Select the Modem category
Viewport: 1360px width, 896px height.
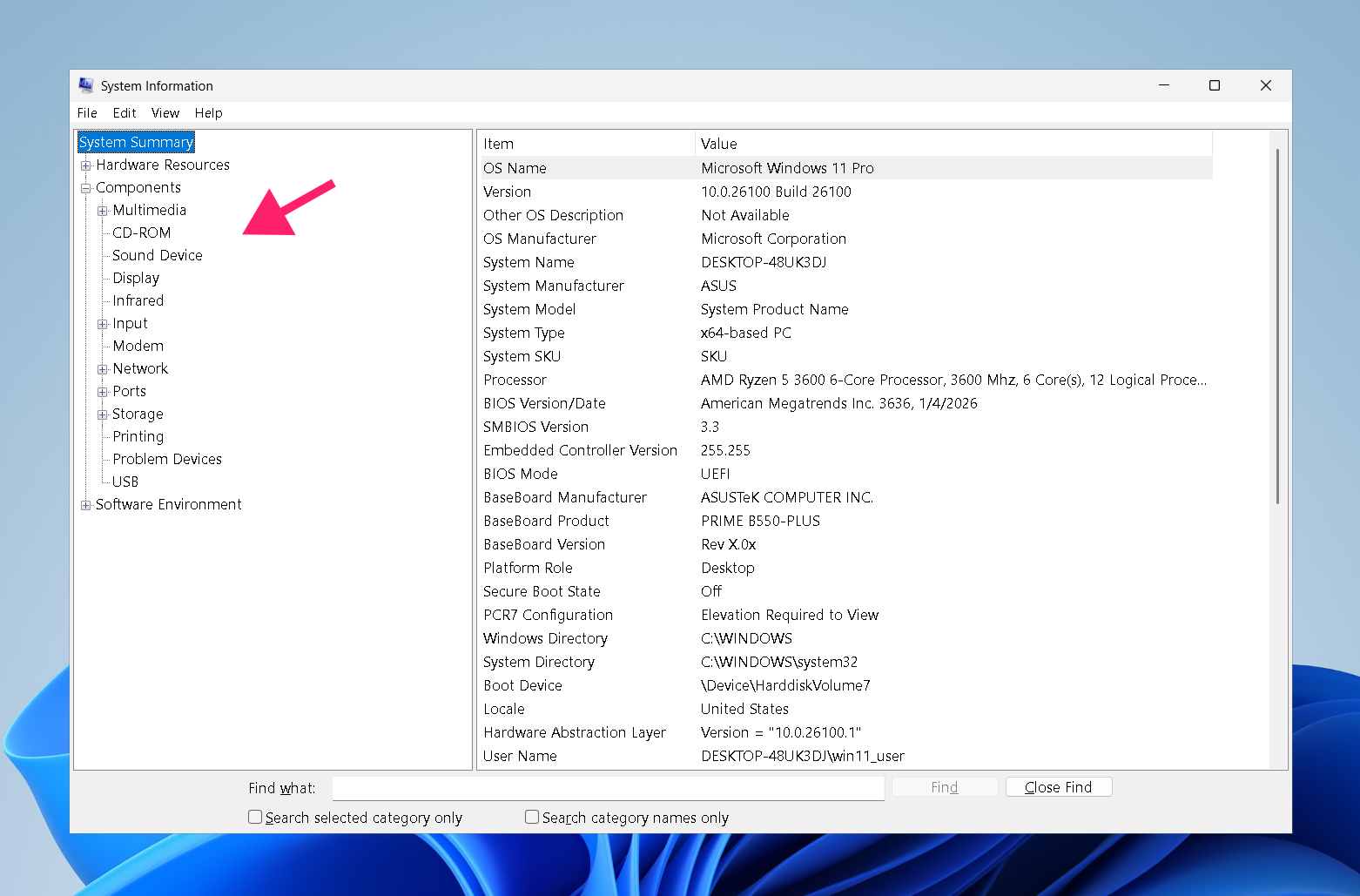click(x=138, y=346)
